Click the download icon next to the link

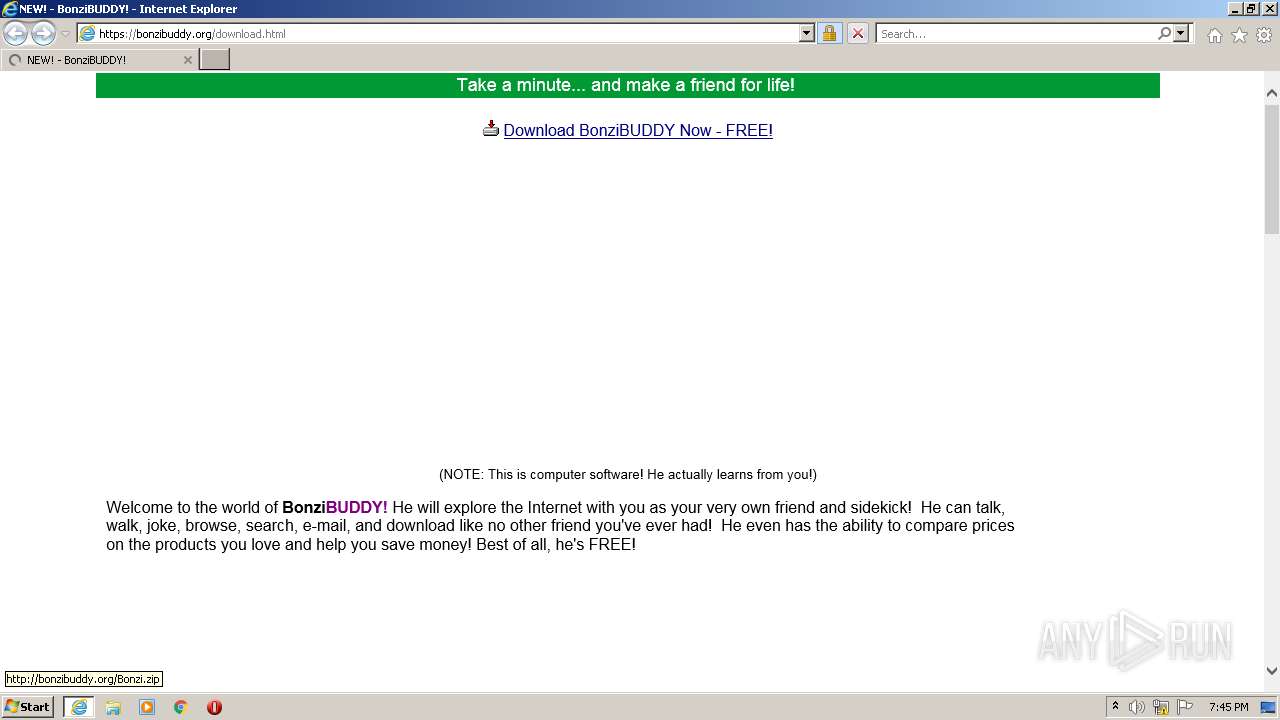[x=491, y=128]
